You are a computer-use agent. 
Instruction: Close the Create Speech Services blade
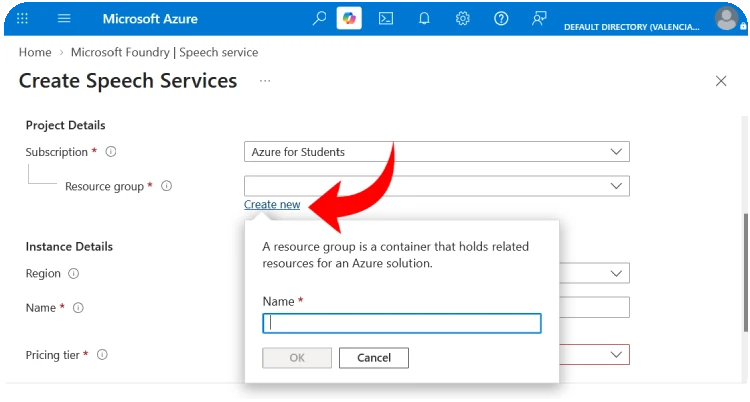pos(721,81)
